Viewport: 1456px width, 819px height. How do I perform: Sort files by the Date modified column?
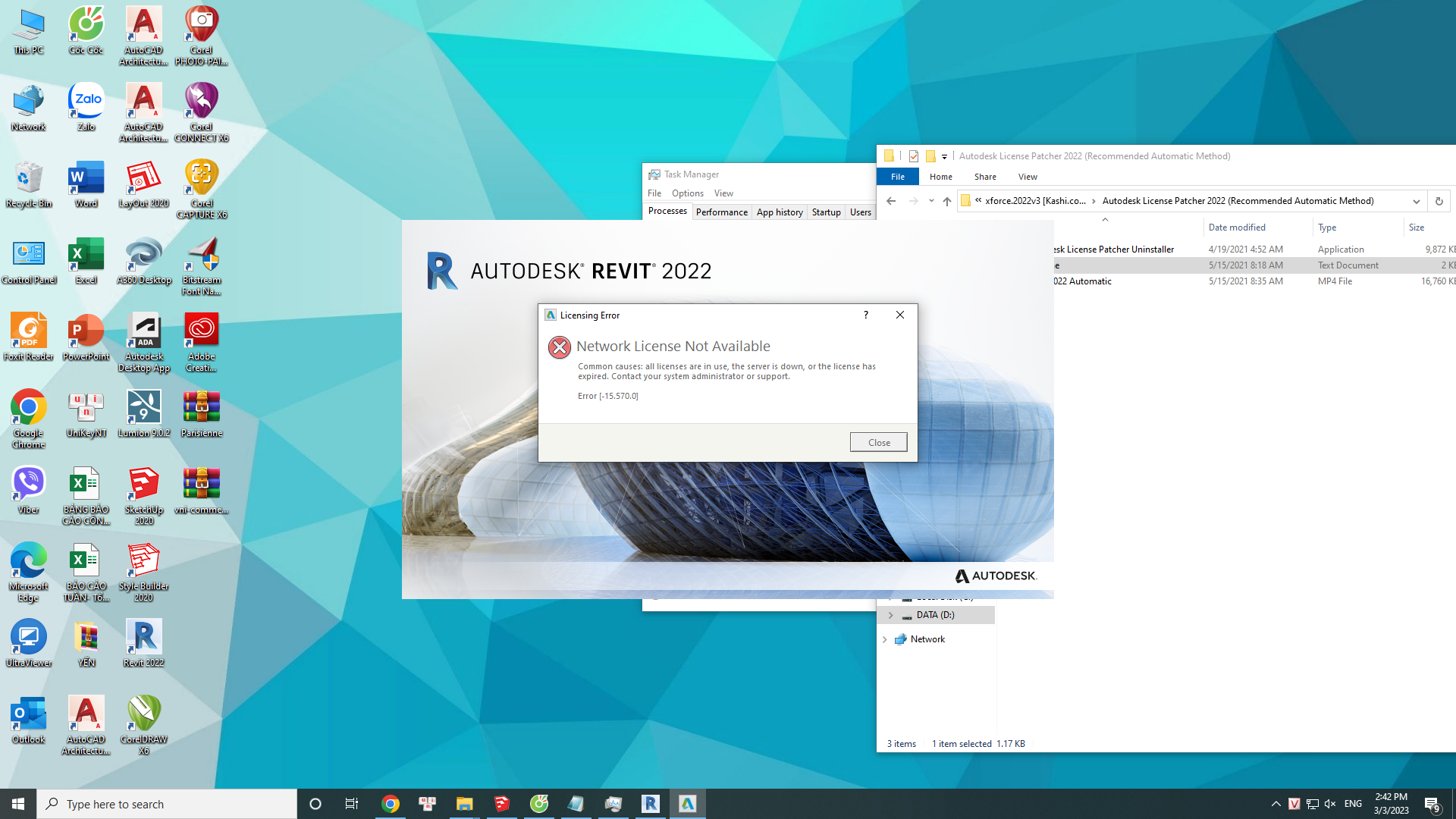click(x=1237, y=227)
